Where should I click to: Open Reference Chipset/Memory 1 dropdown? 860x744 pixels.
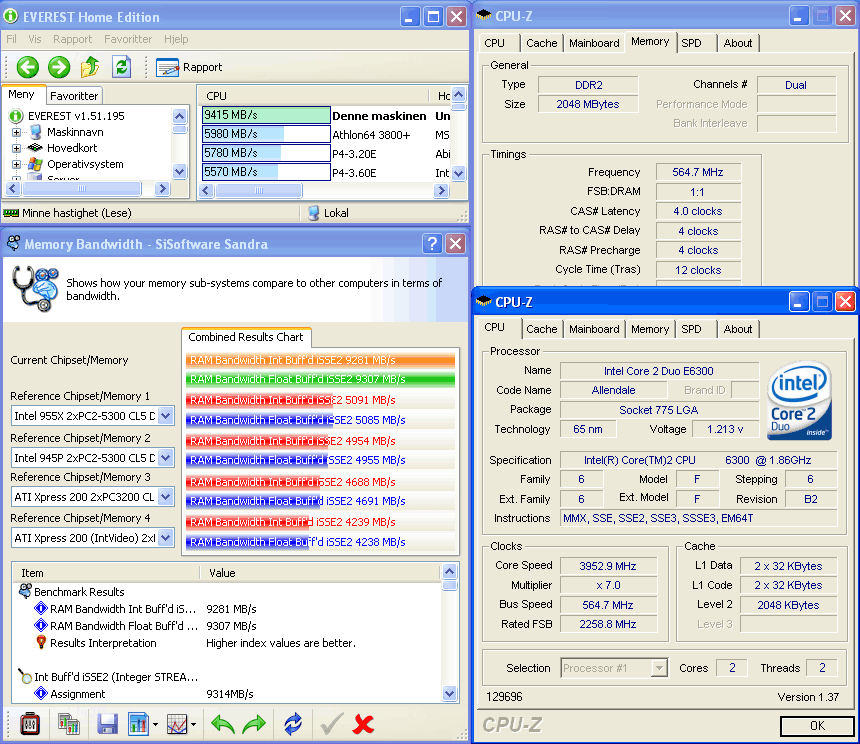tap(166, 416)
